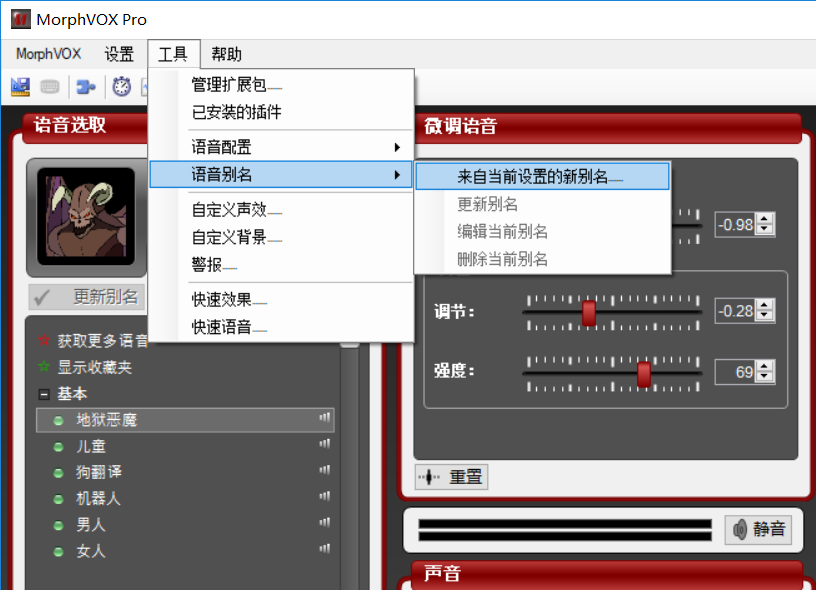Expand the 语音配置 submenu arrow

pyautogui.click(x=397, y=147)
